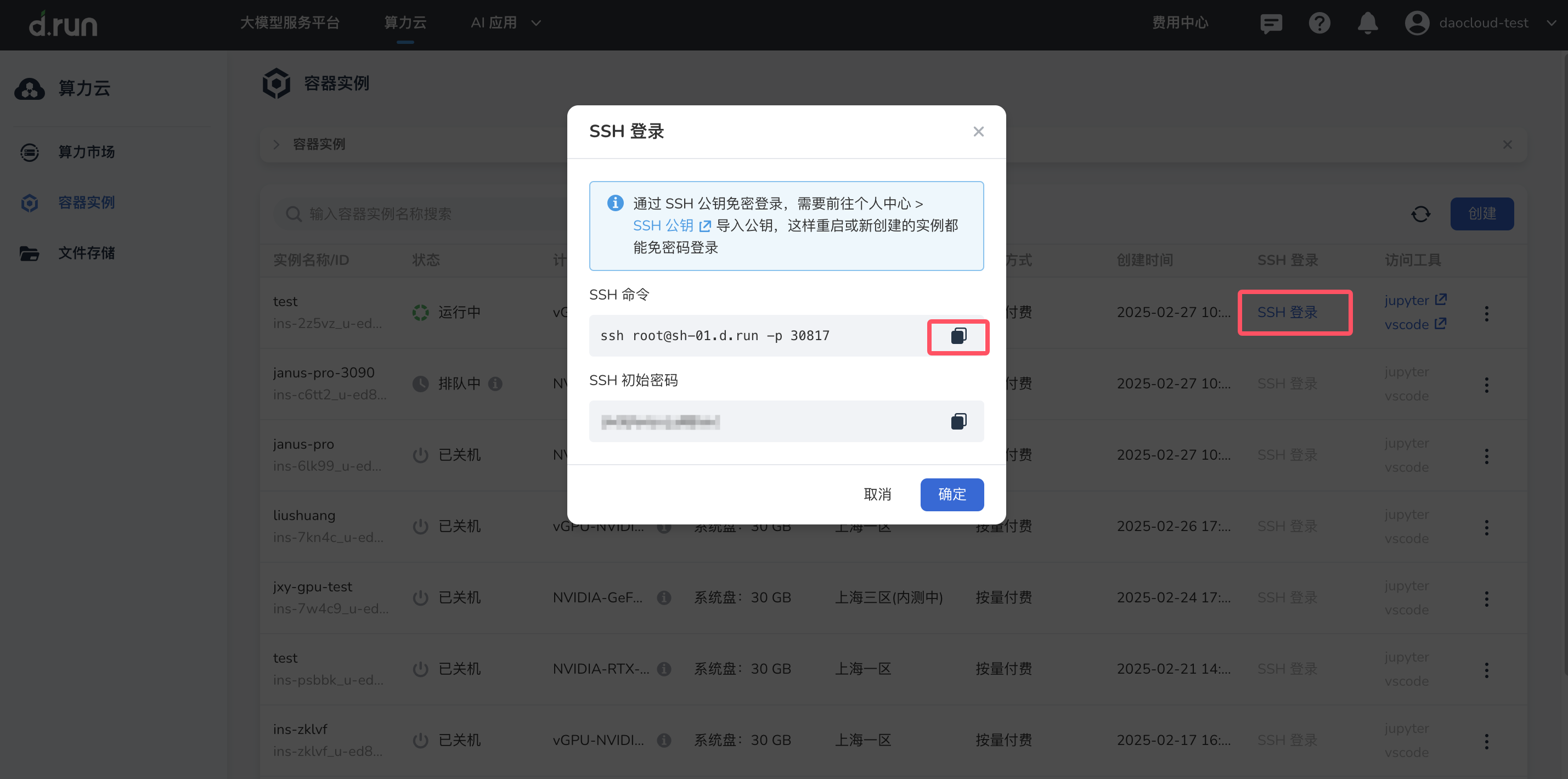Click the 取消 button
Viewport: 1568px width, 779px height.
pyautogui.click(x=877, y=494)
